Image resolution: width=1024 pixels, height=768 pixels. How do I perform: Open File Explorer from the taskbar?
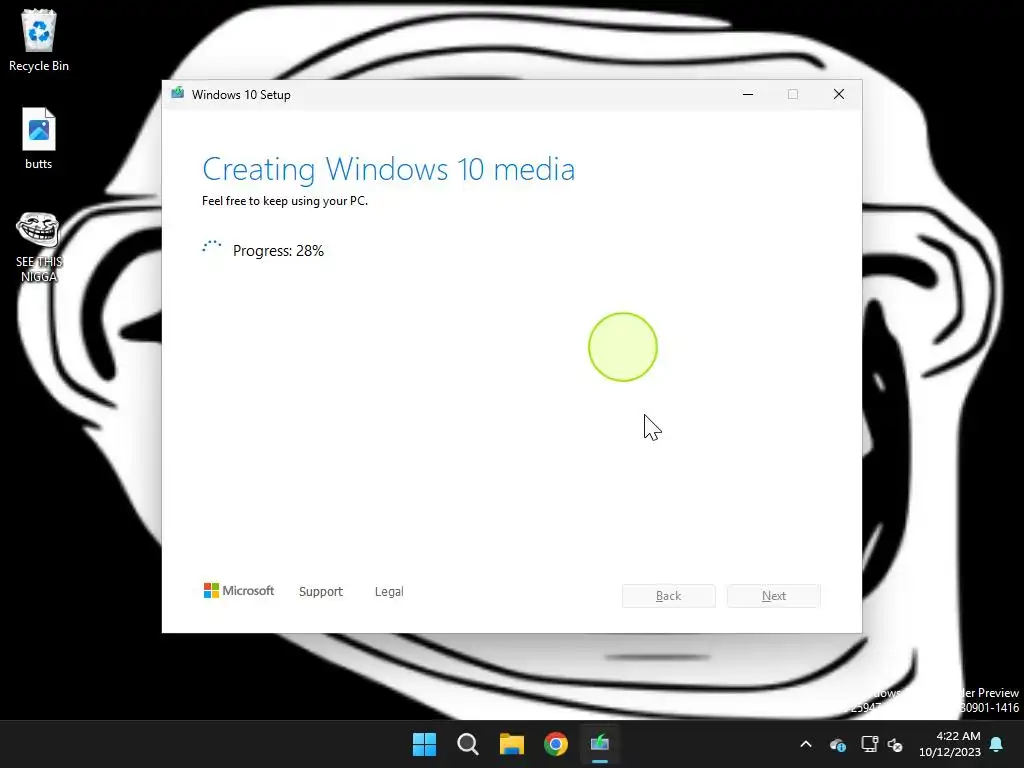(x=511, y=744)
